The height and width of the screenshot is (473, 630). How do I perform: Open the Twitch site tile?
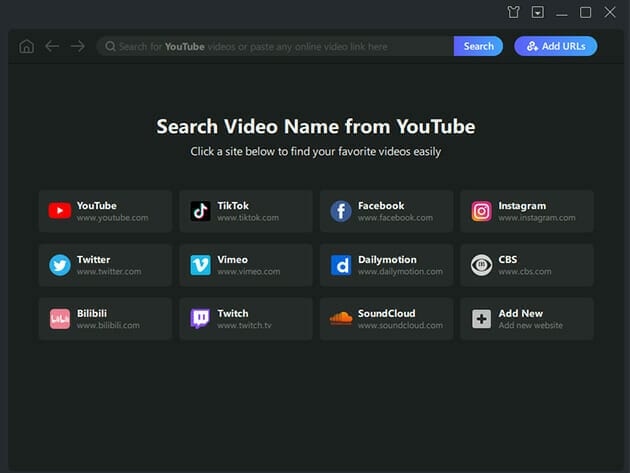(246, 319)
